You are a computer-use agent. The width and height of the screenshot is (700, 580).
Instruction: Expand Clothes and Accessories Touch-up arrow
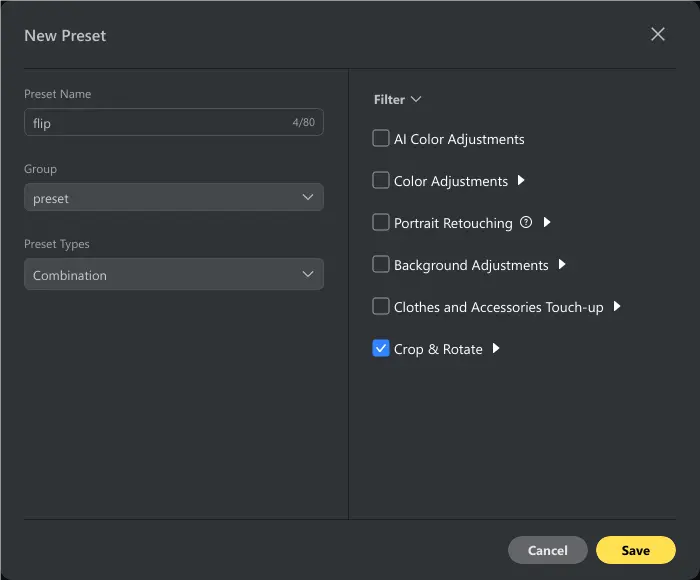pyautogui.click(x=617, y=306)
